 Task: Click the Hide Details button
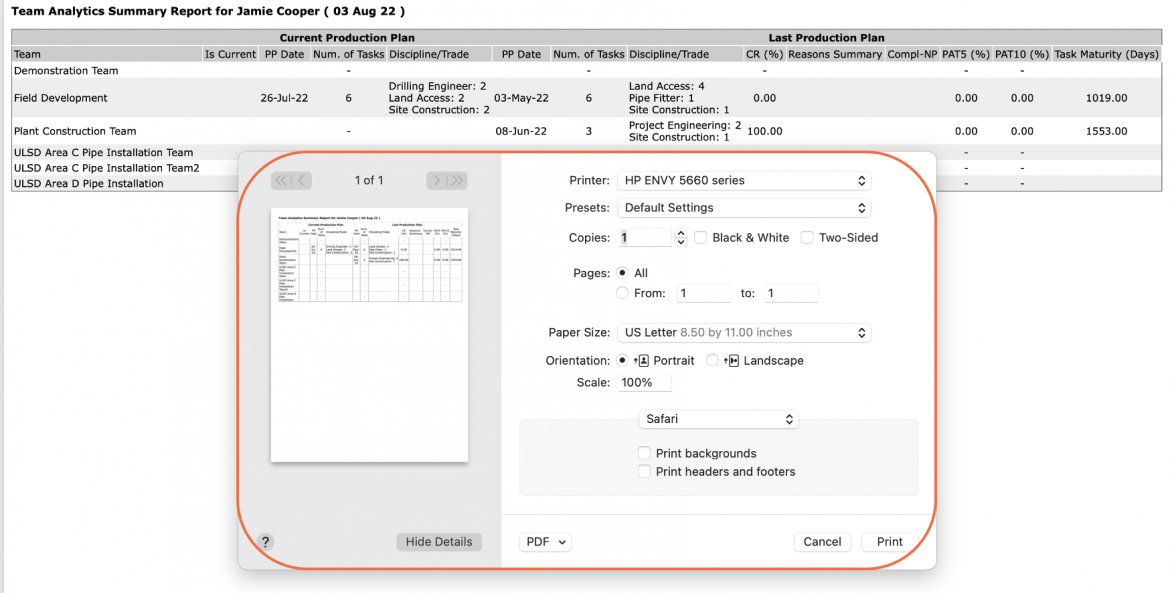click(x=439, y=542)
